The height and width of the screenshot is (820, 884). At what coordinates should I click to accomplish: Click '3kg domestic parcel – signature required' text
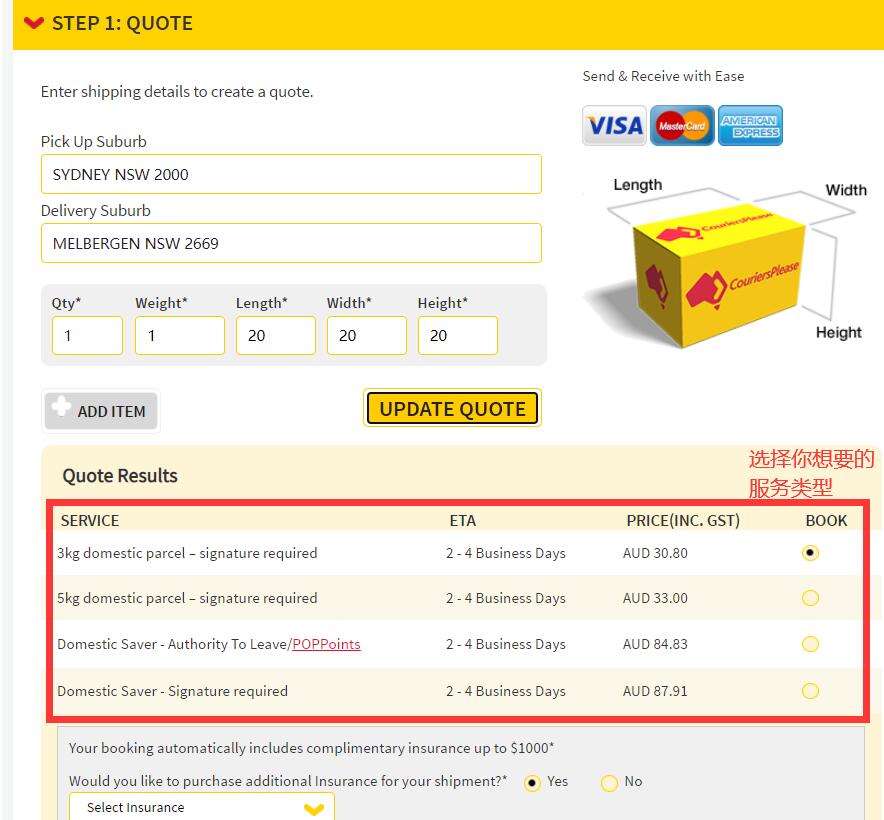click(187, 553)
